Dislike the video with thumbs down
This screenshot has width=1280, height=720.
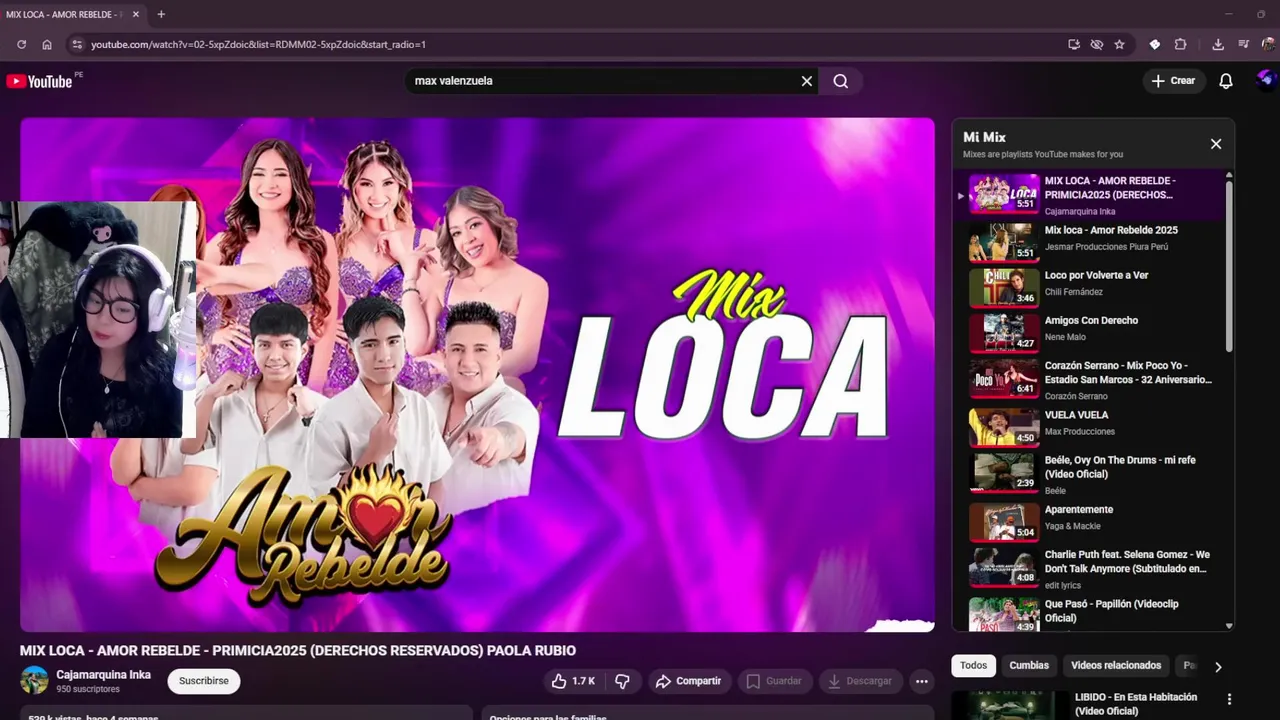(622, 681)
